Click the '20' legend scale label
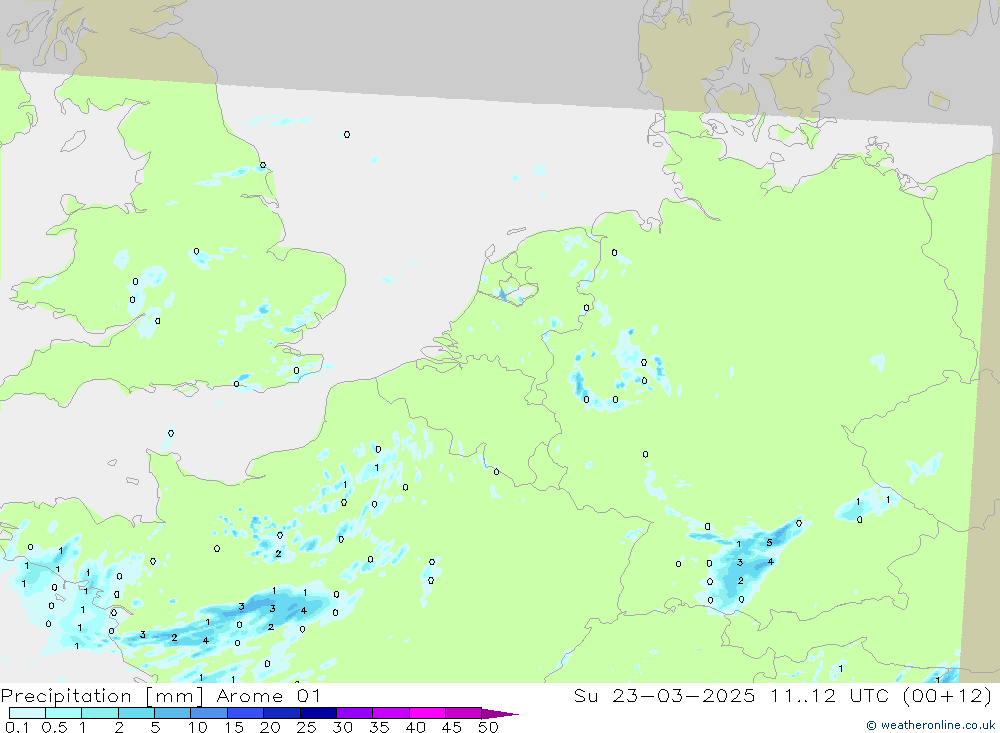The width and height of the screenshot is (1000, 733). [x=270, y=727]
